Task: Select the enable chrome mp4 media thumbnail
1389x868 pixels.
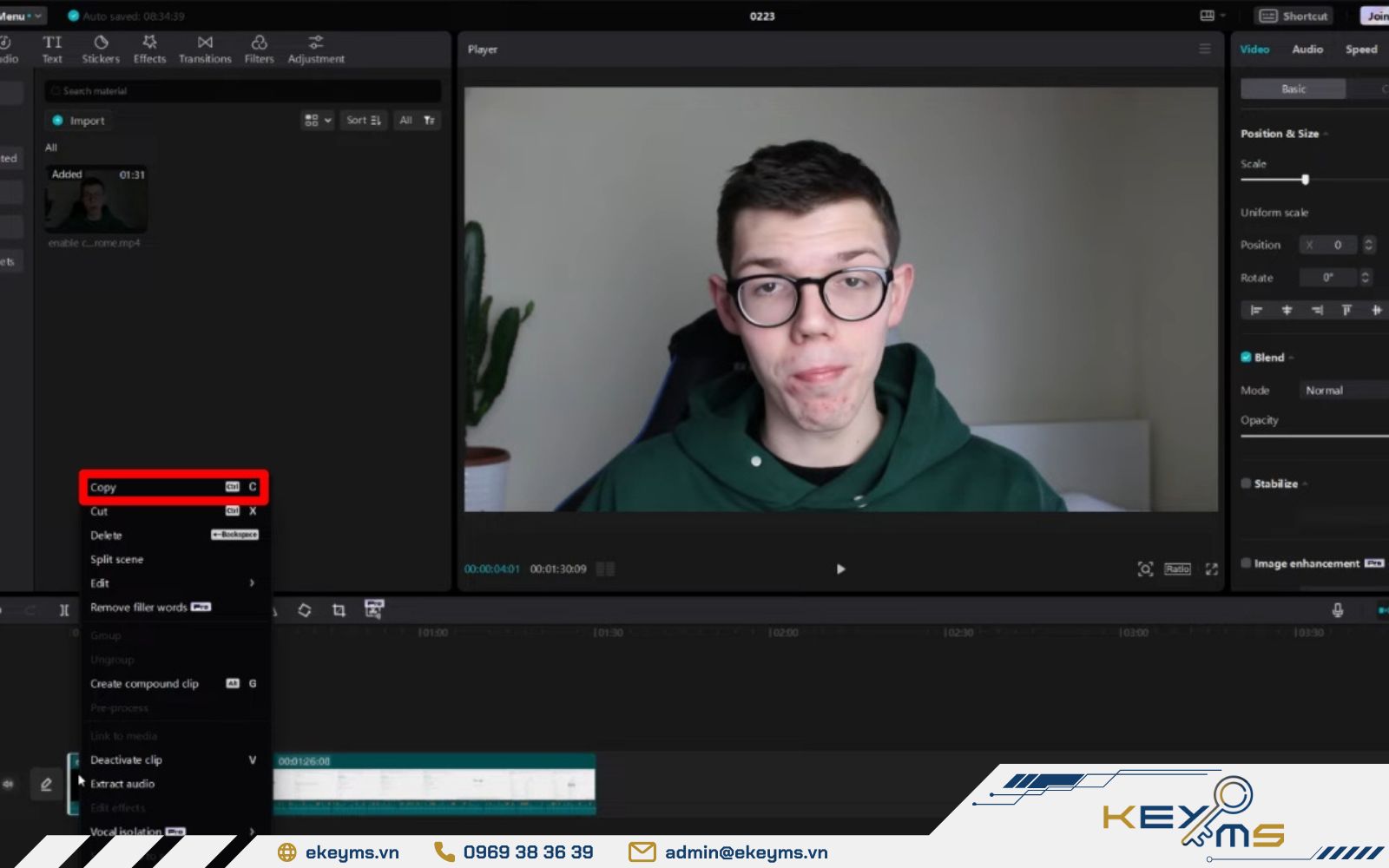Action: tap(96, 200)
